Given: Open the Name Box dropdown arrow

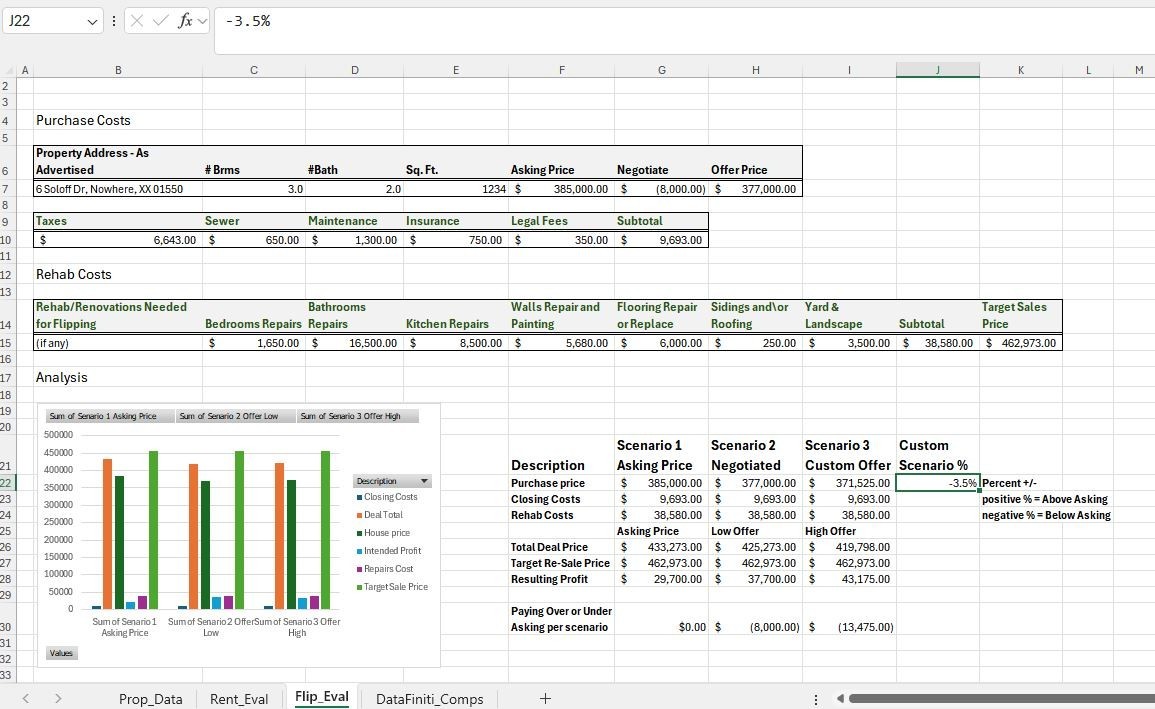Looking at the screenshot, I should click(92, 21).
